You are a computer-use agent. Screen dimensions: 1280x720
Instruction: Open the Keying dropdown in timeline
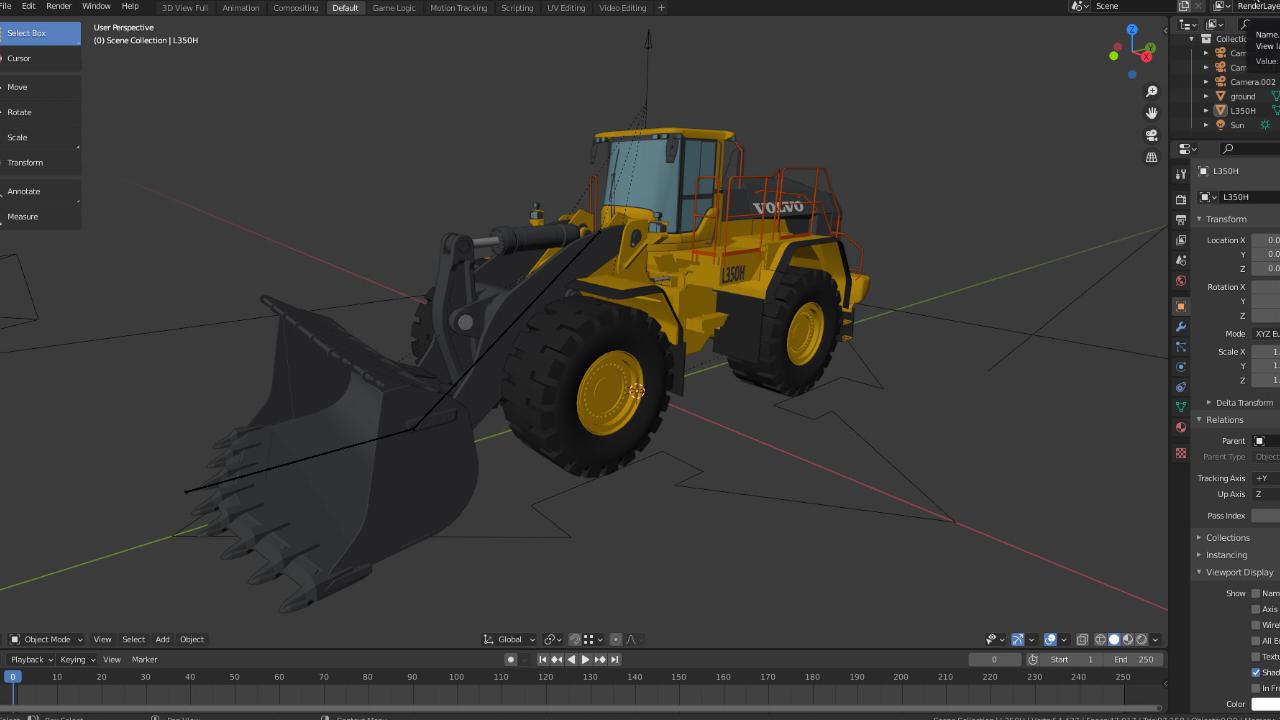[x=77, y=659]
